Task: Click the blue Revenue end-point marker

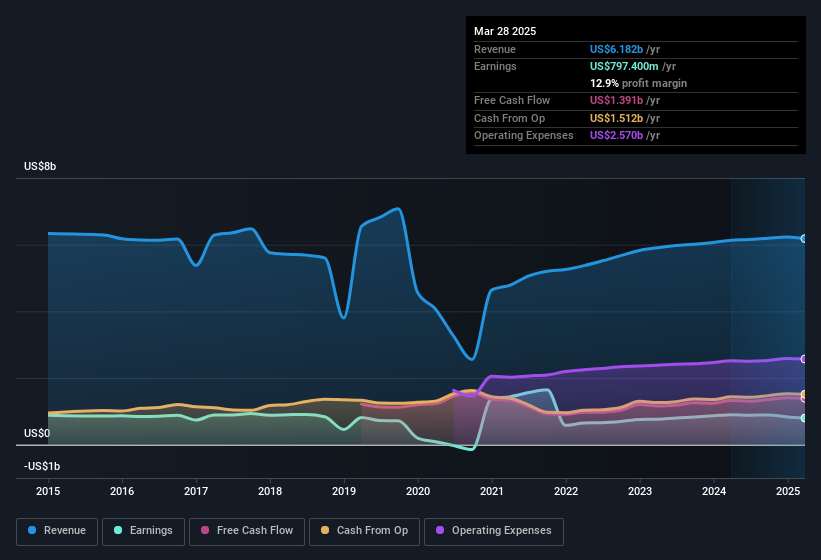Action: click(804, 239)
